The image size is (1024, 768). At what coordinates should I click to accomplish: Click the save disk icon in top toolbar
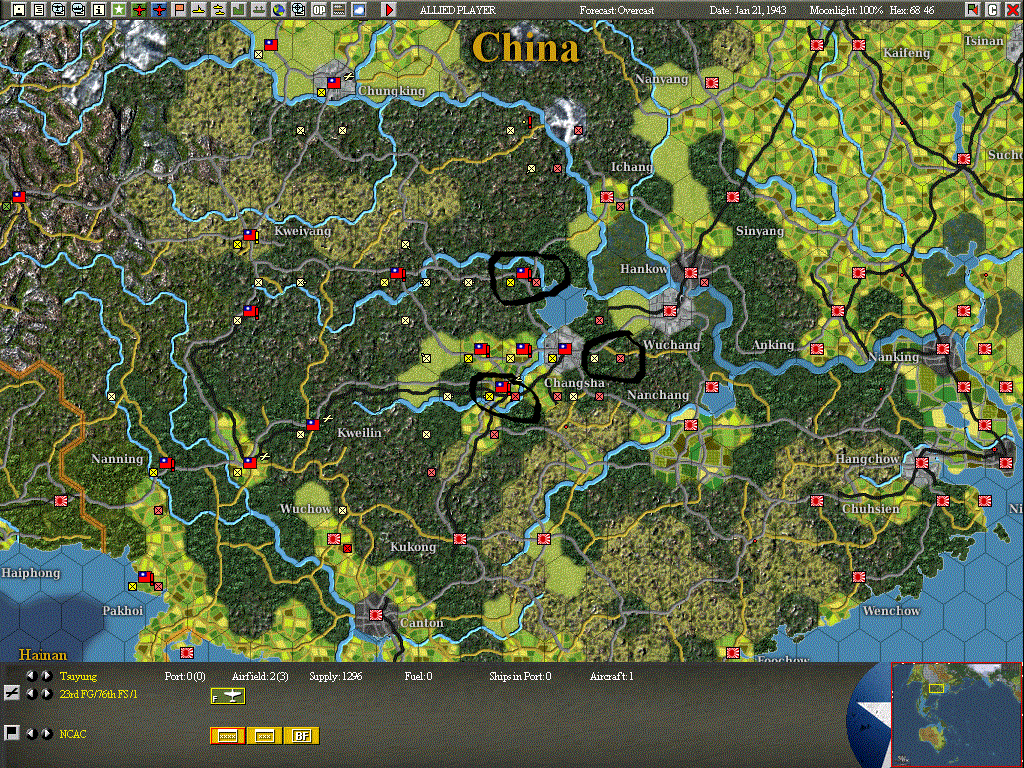pyautogui.click(x=19, y=9)
